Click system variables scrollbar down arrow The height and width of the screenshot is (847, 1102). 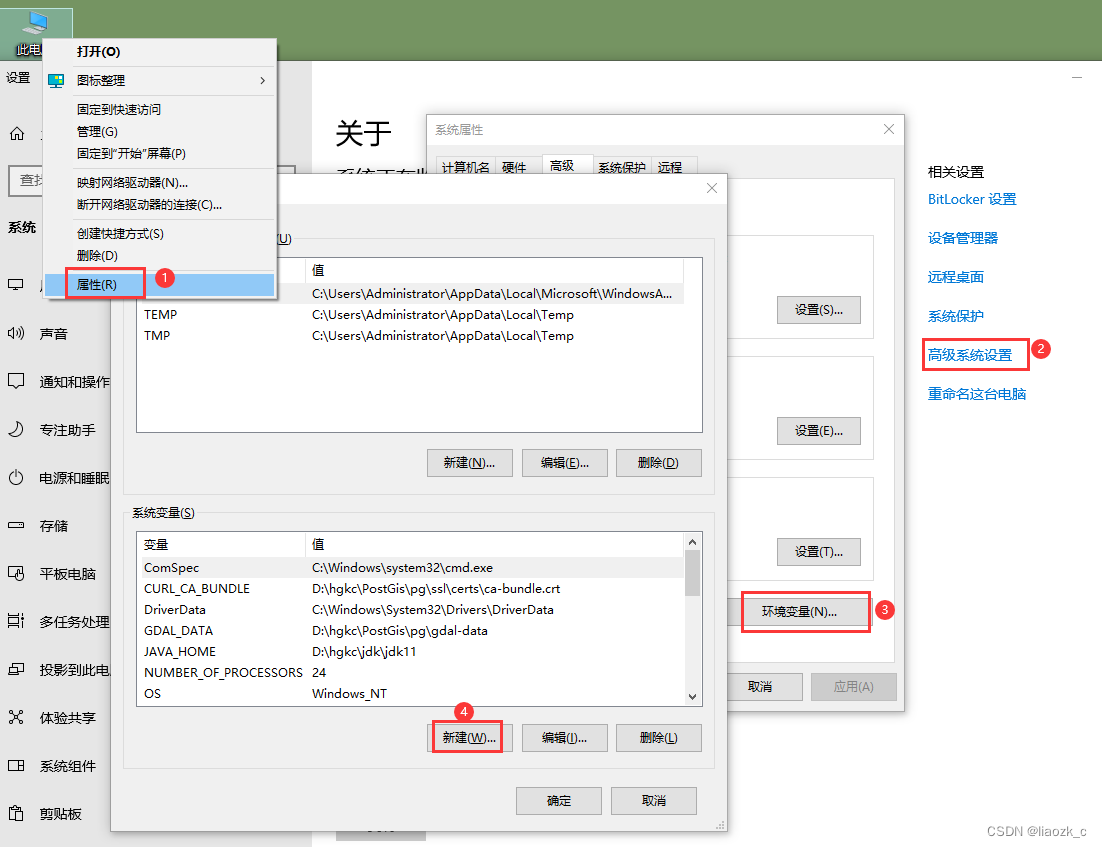692,697
